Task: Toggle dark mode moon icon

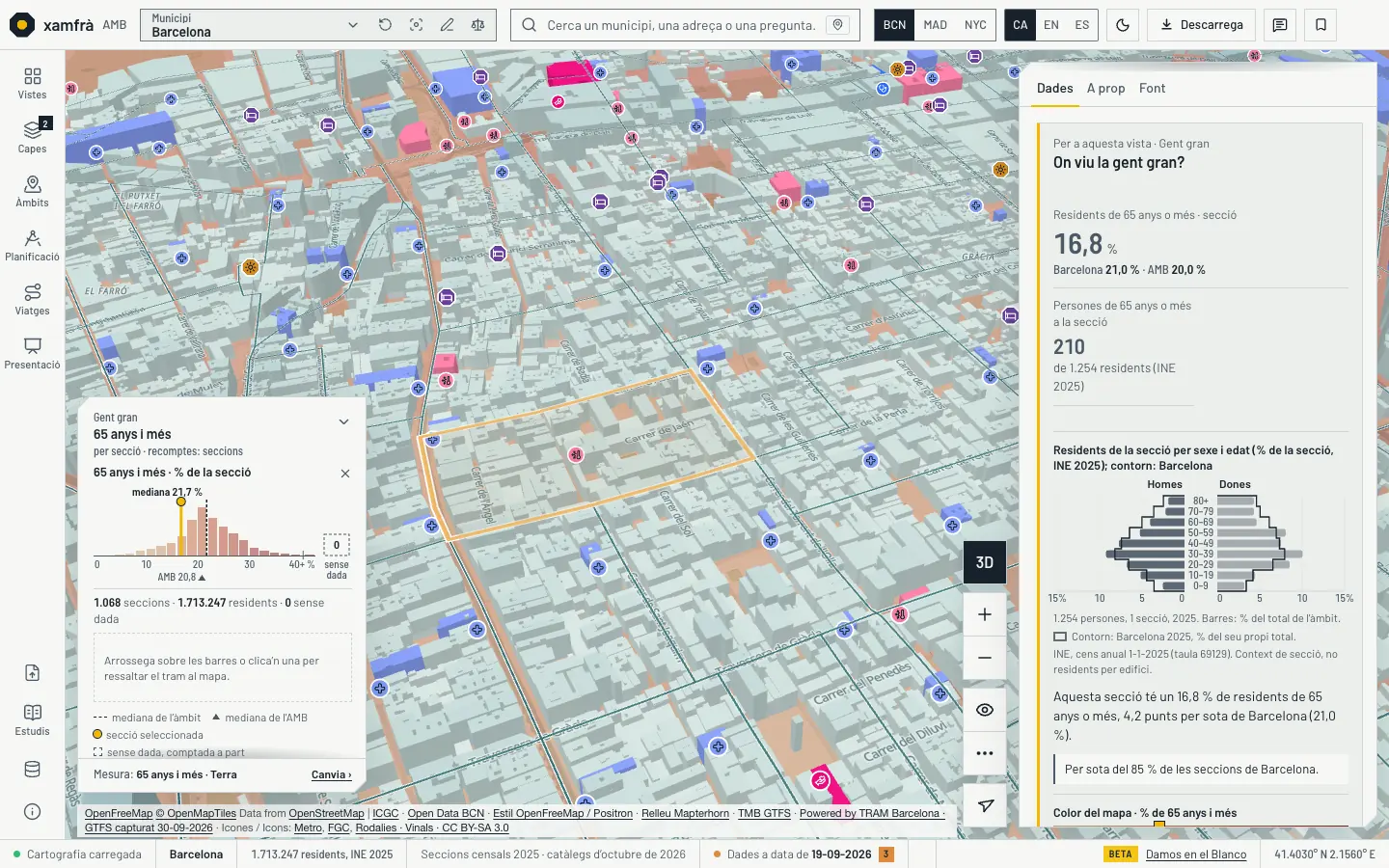Action: [x=1123, y=25]
